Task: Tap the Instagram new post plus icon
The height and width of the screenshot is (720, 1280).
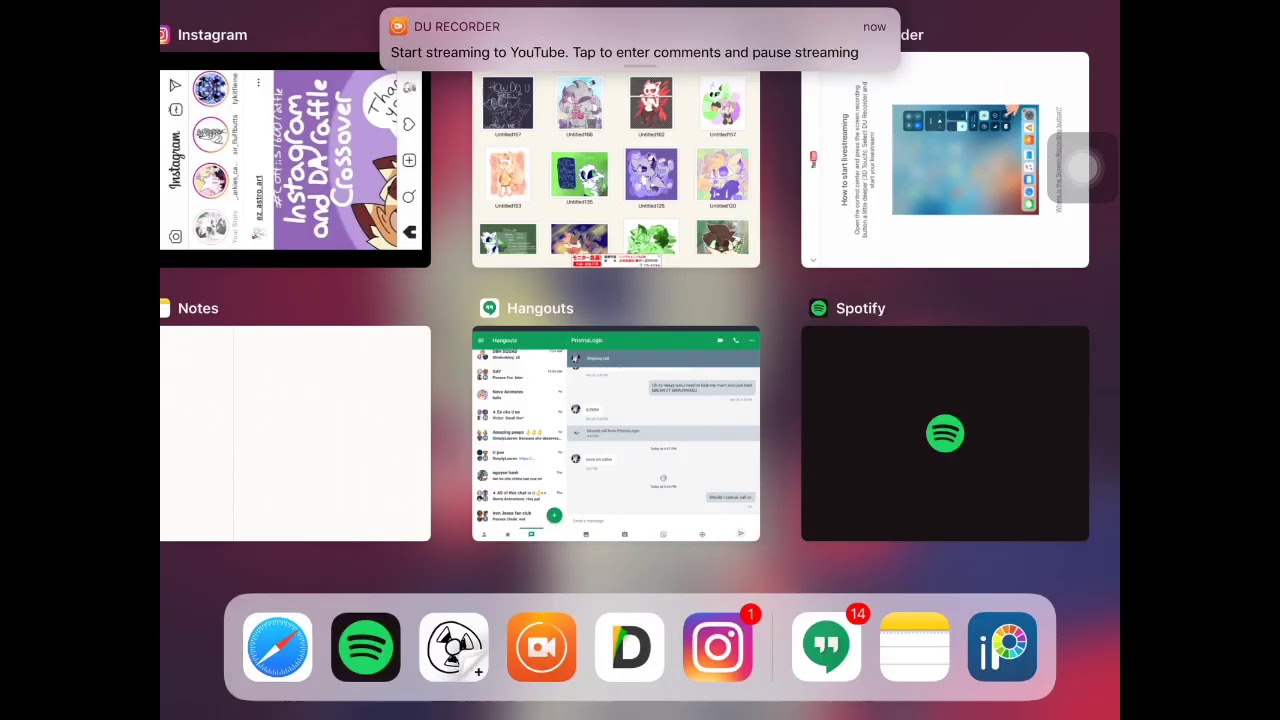Action: click(409, 160)
